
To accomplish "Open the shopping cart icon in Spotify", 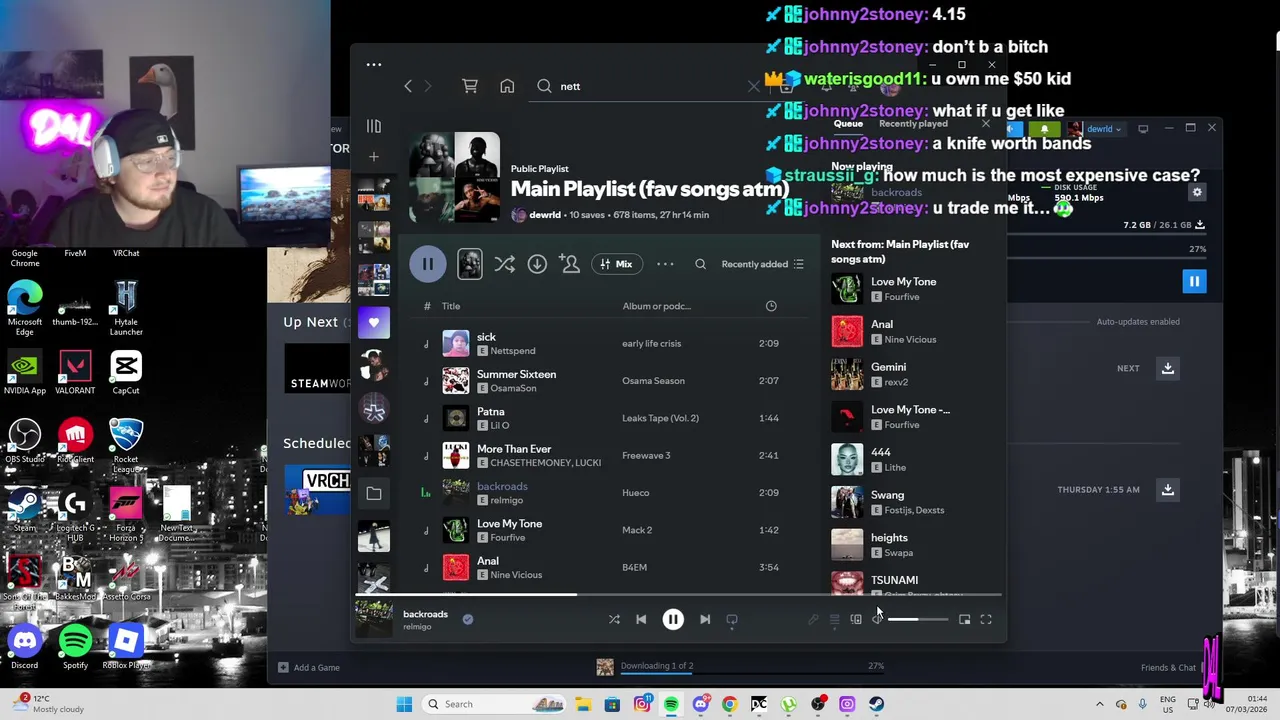I will coord(469,86).
